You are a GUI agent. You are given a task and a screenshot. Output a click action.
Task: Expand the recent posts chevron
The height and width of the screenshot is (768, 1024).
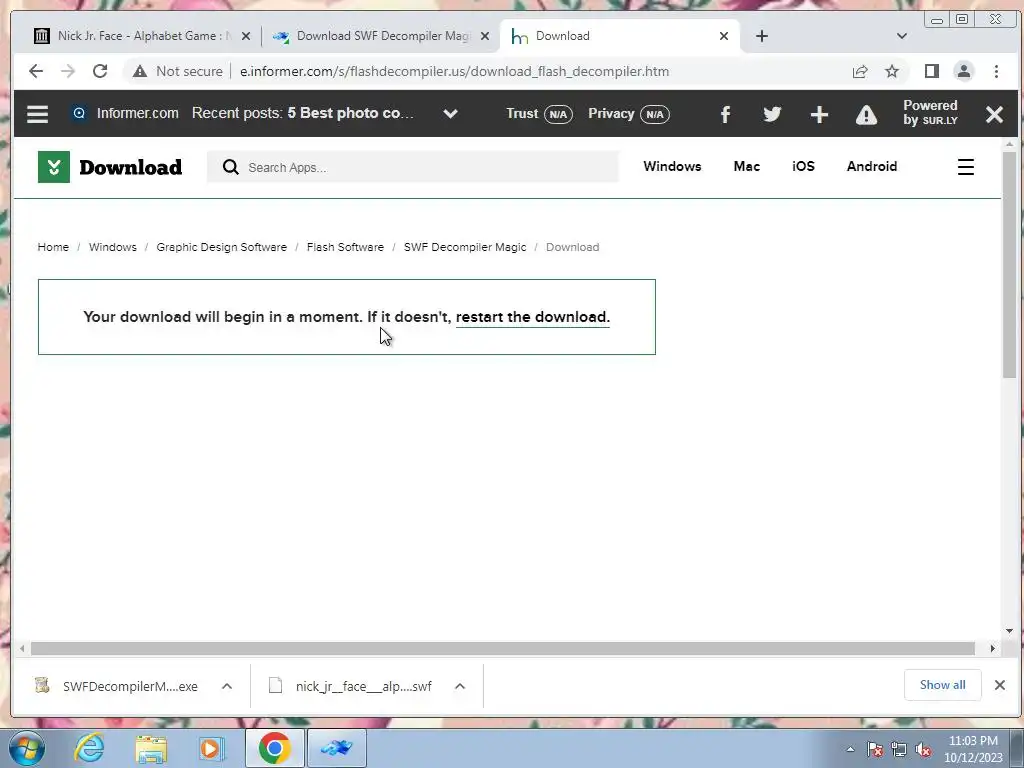[x=450, y=114]
